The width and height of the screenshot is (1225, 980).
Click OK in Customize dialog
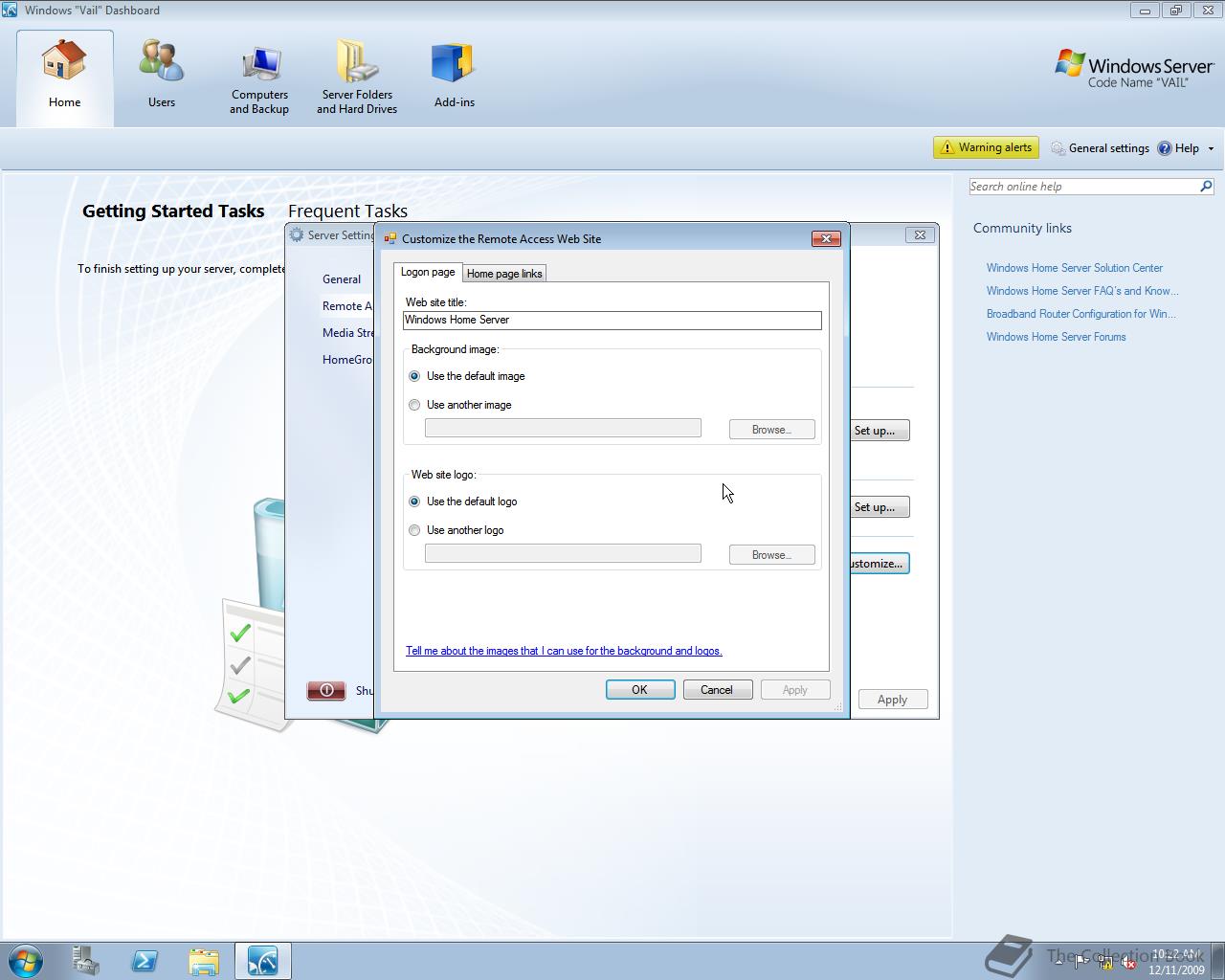pos(640,690)
